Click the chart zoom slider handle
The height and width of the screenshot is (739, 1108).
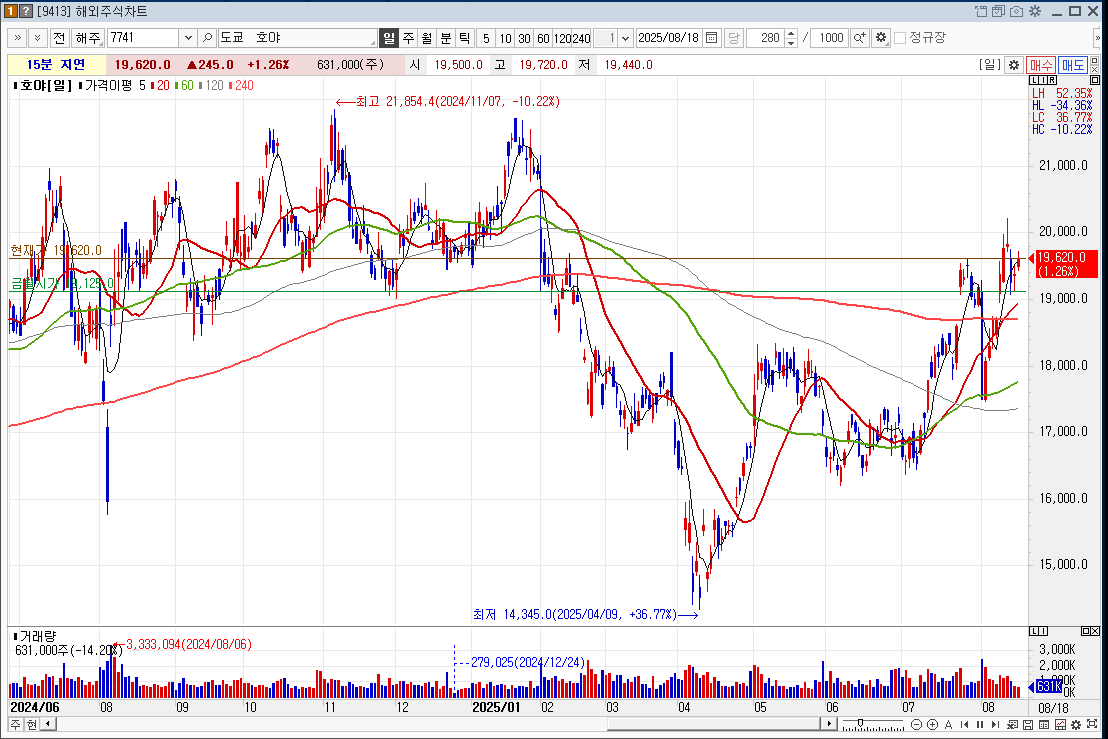coord(860,724)
